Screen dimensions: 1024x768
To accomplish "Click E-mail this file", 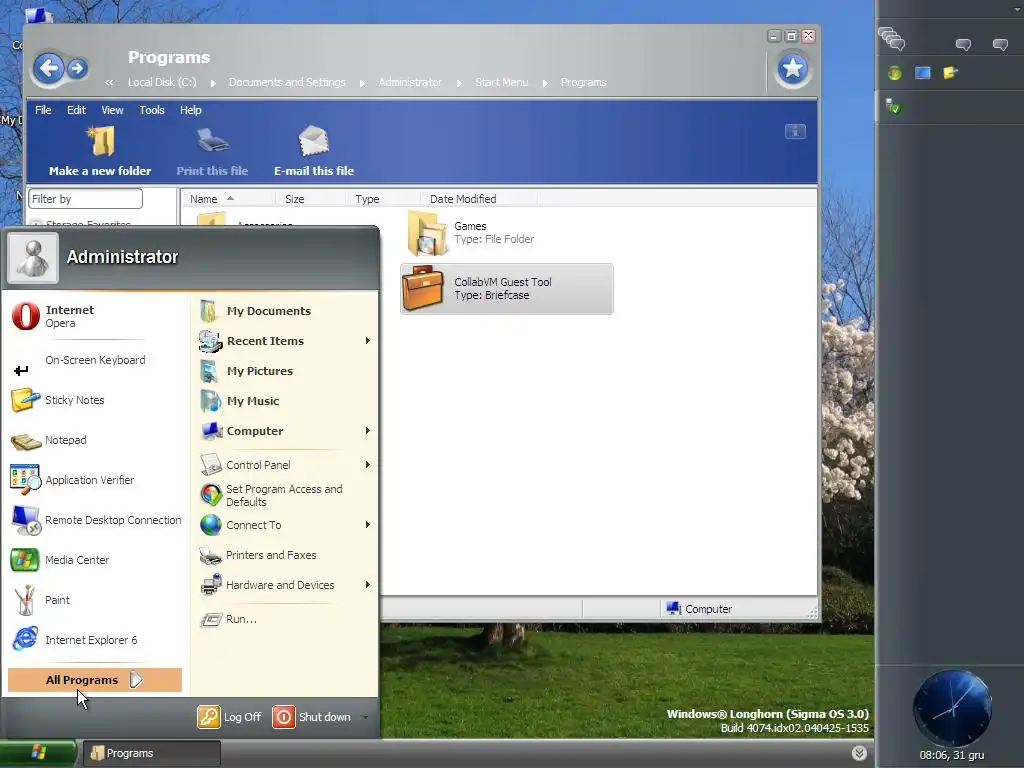I will point(314,152).
